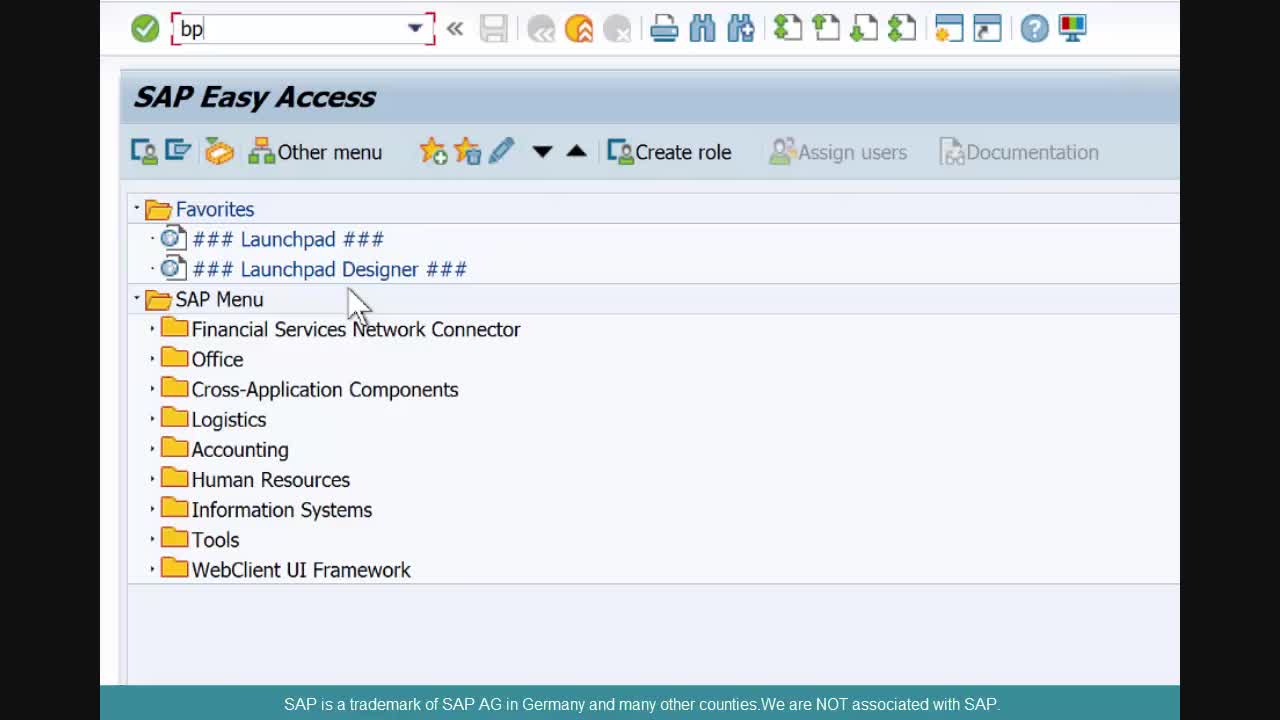Click the Customize Local Layout monitor icon
Screen dimensions: 1280x720
click(x=1073, y=28)
